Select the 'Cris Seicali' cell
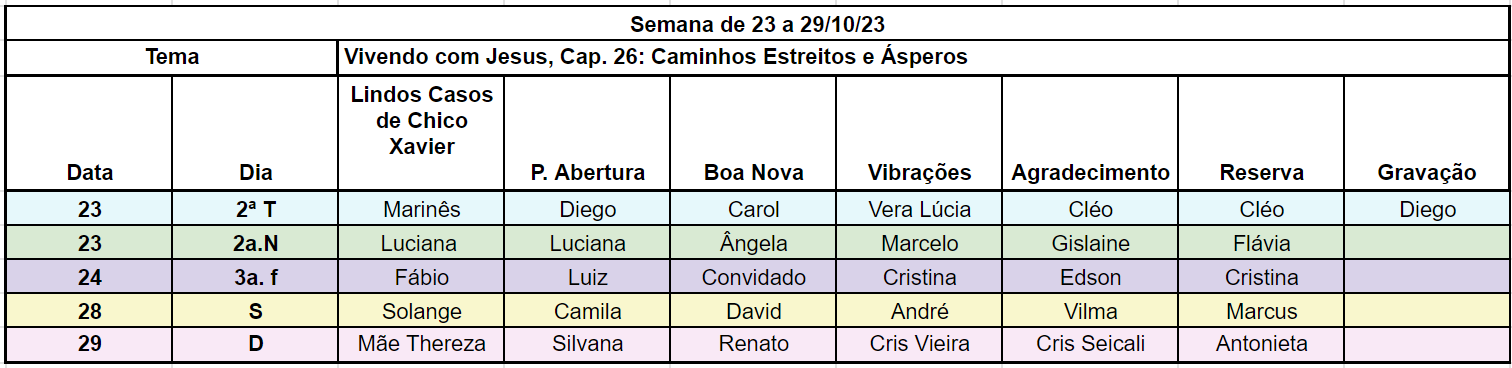The height and width of the screenshot is (368, 1512). 1090,344
